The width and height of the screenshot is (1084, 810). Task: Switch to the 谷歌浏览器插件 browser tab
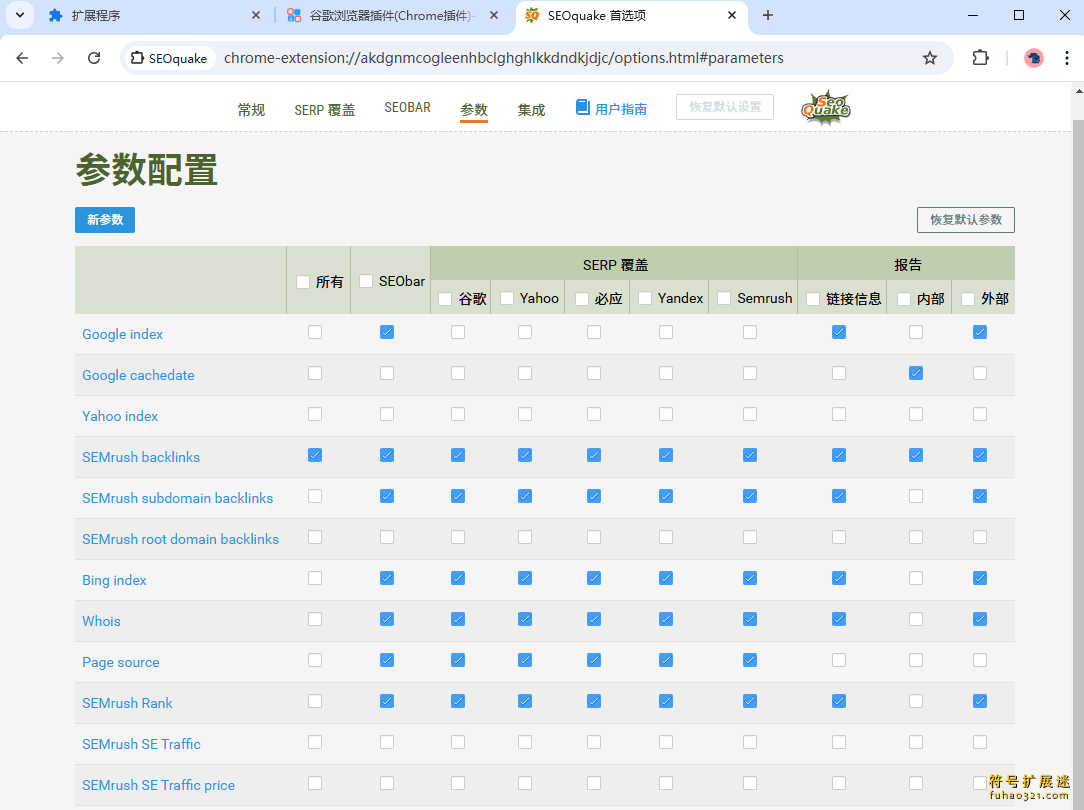point(392,15)
